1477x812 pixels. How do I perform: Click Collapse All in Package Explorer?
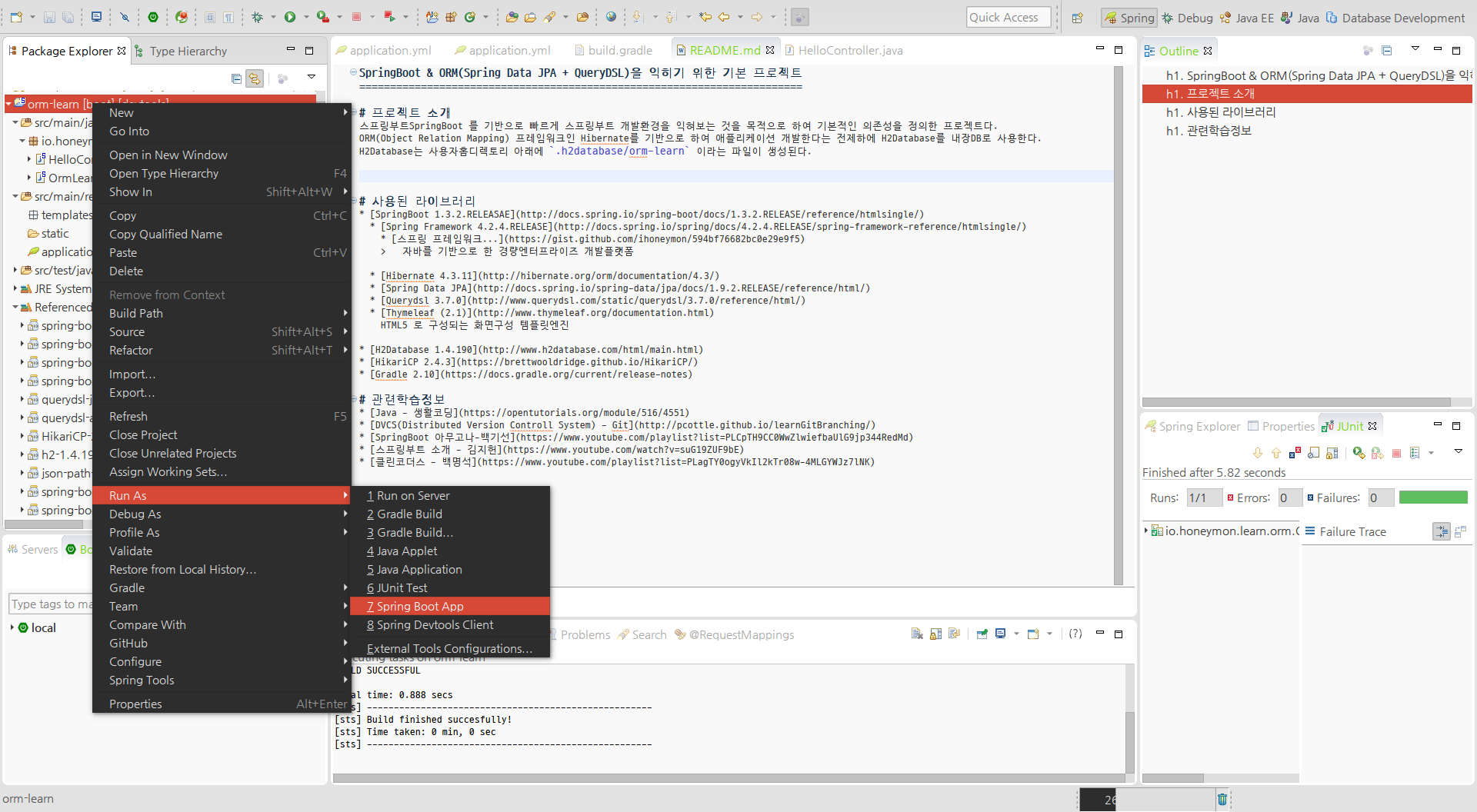click(236, 78)
